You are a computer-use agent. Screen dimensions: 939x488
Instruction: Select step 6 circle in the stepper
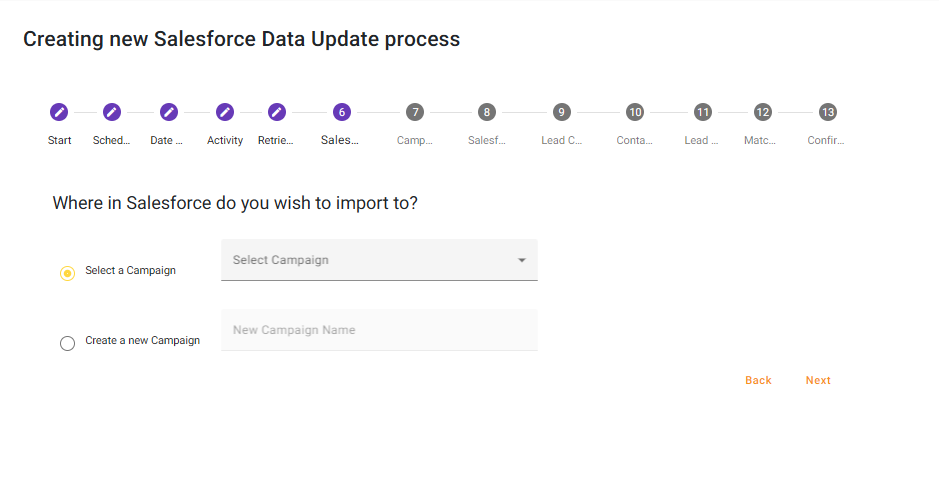(342, 112)
